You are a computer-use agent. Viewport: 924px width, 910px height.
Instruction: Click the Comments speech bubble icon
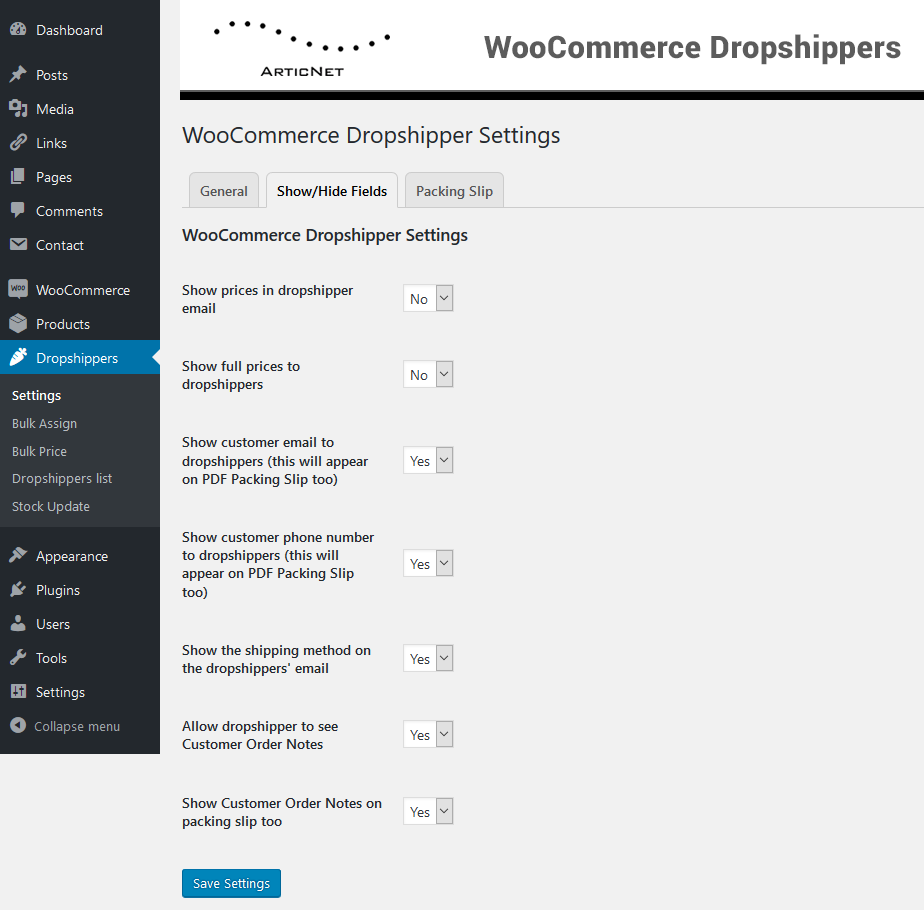pos(18,210)
